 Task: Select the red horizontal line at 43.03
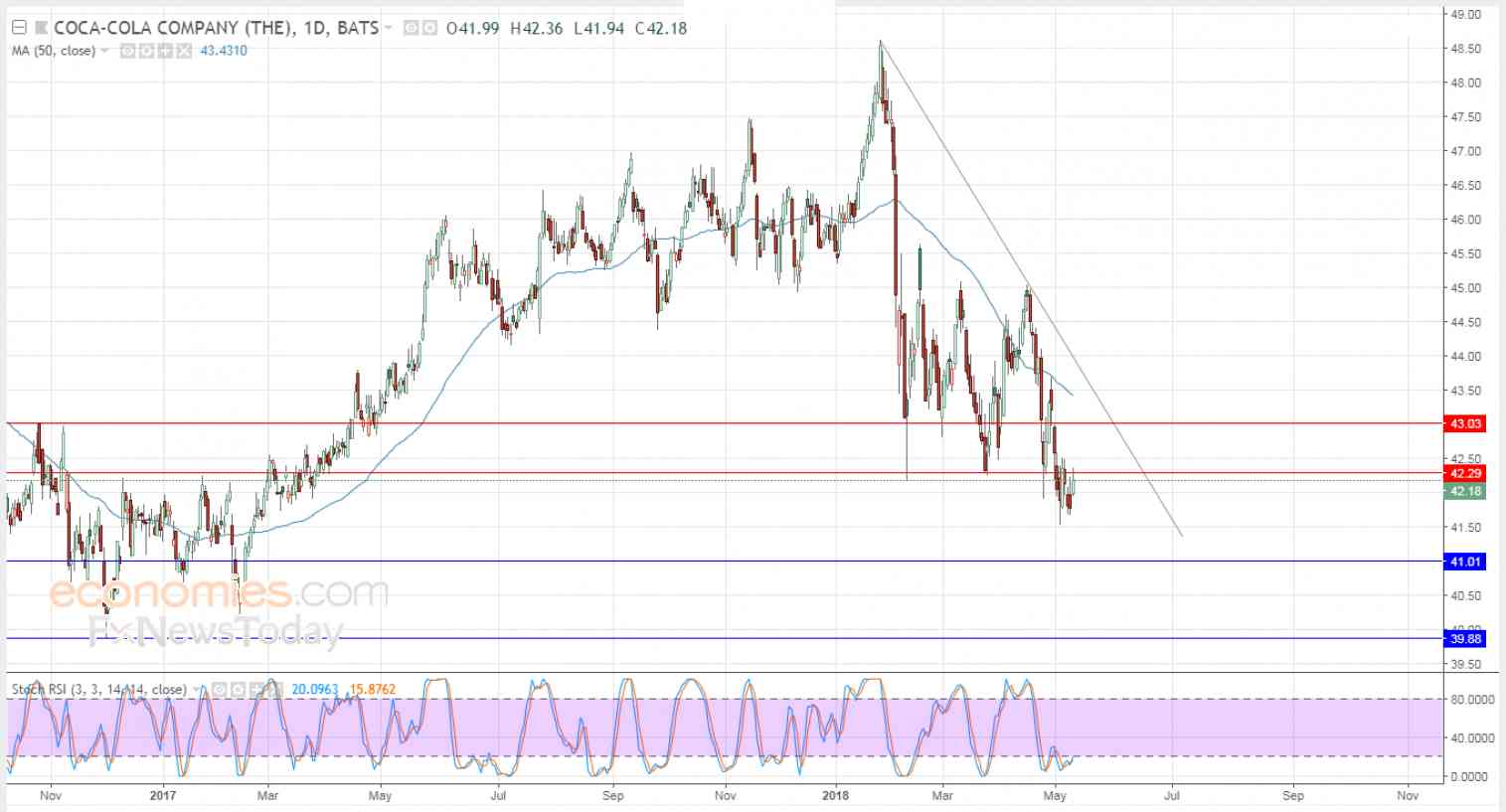point(724,423)
